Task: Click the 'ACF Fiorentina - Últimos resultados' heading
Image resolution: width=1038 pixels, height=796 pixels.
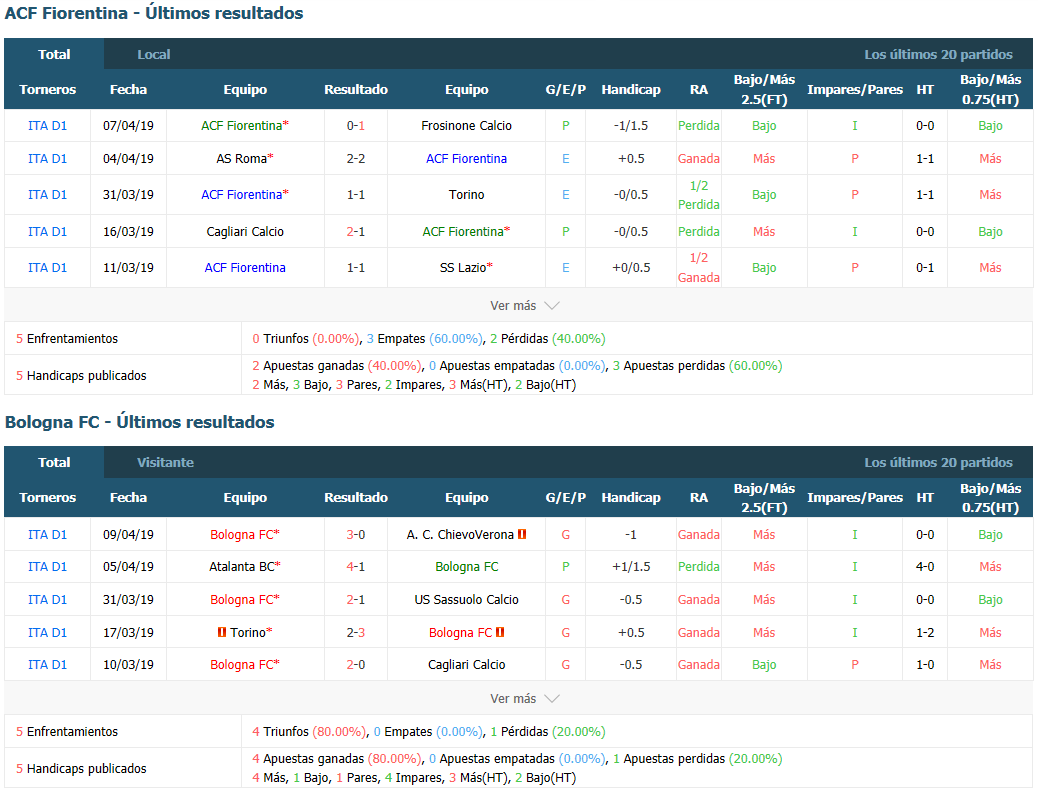Action: tap(154, 13)
